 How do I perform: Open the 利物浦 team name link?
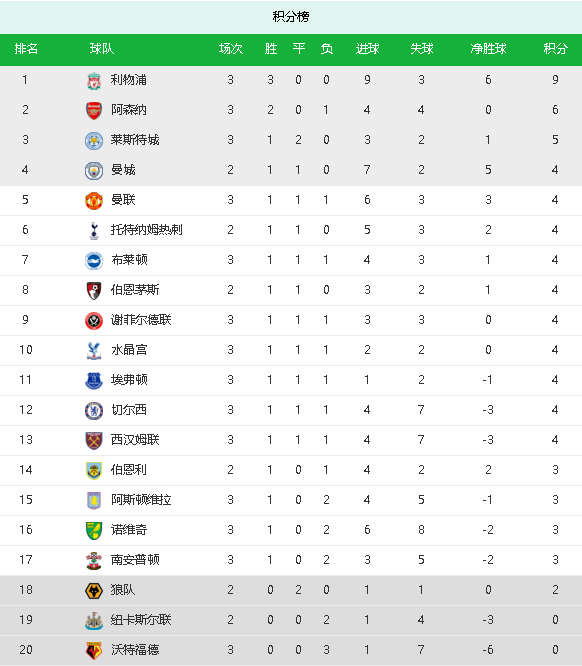click(128, 80)
